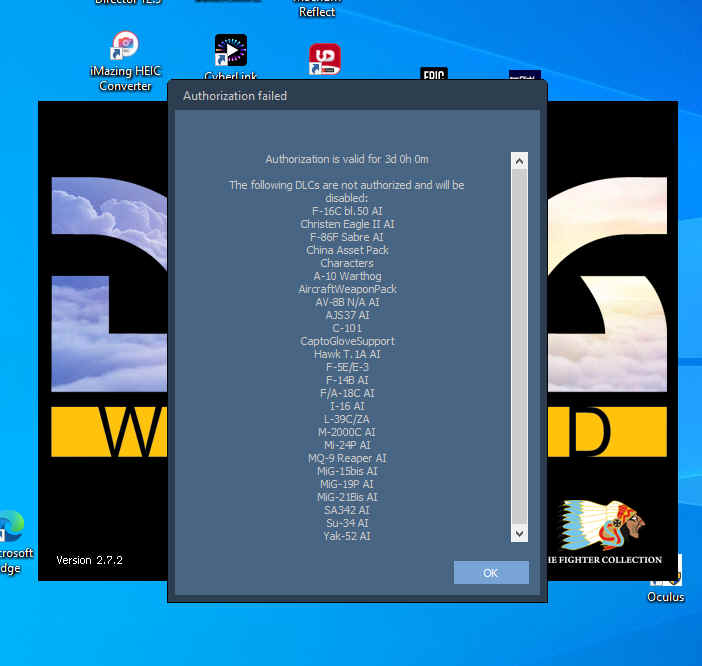Open iMazing HEIC Converter desktop icon

pos(125,61)
